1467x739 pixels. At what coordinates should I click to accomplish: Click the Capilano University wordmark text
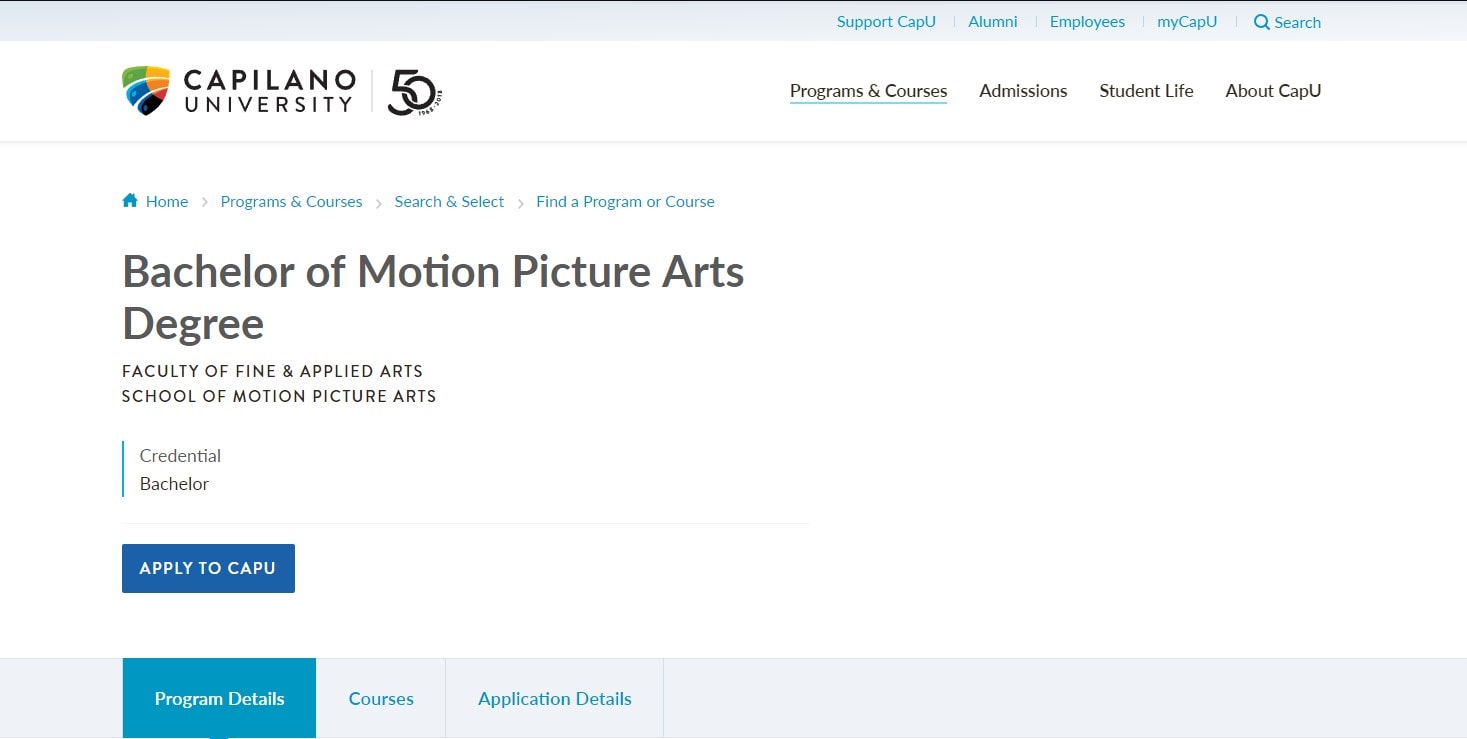pyautogui.click(x=270, y=91)
